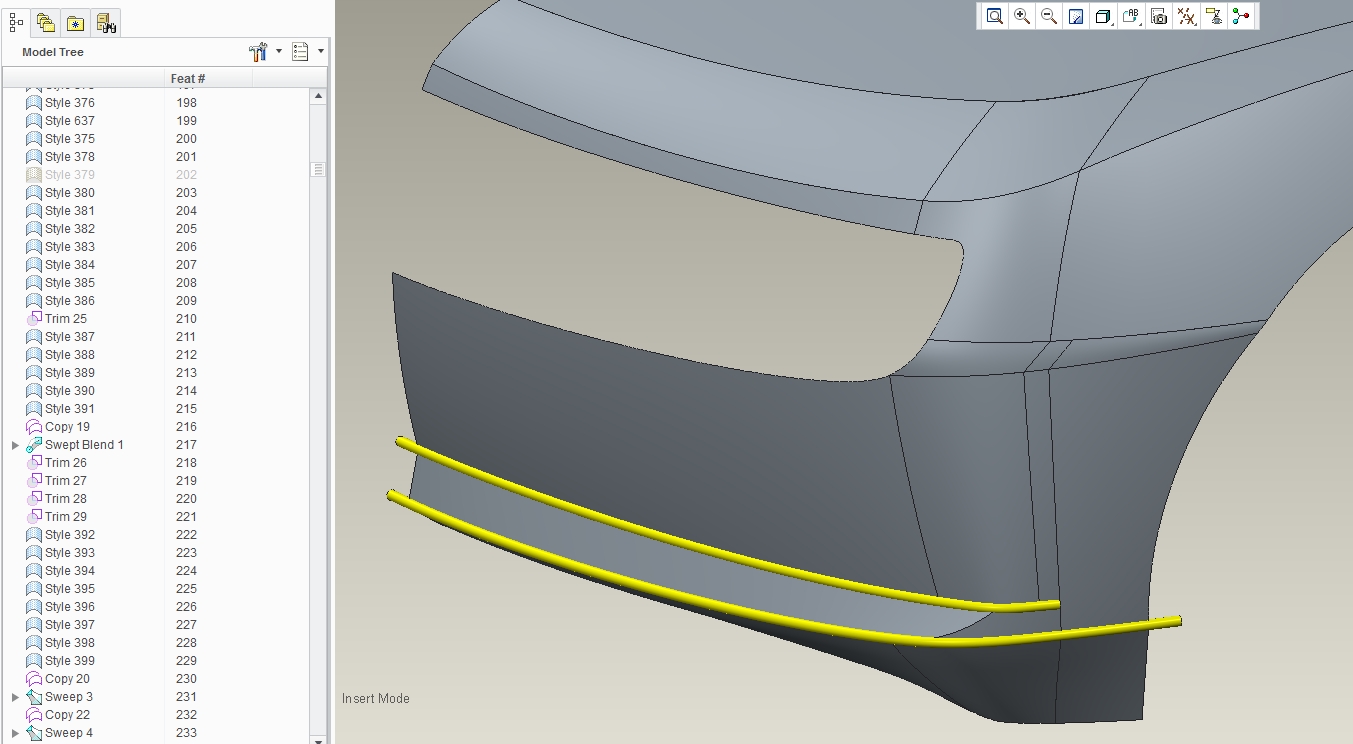
Task: Select Style 399 in the model tree
Action: [x=70, y=661]
